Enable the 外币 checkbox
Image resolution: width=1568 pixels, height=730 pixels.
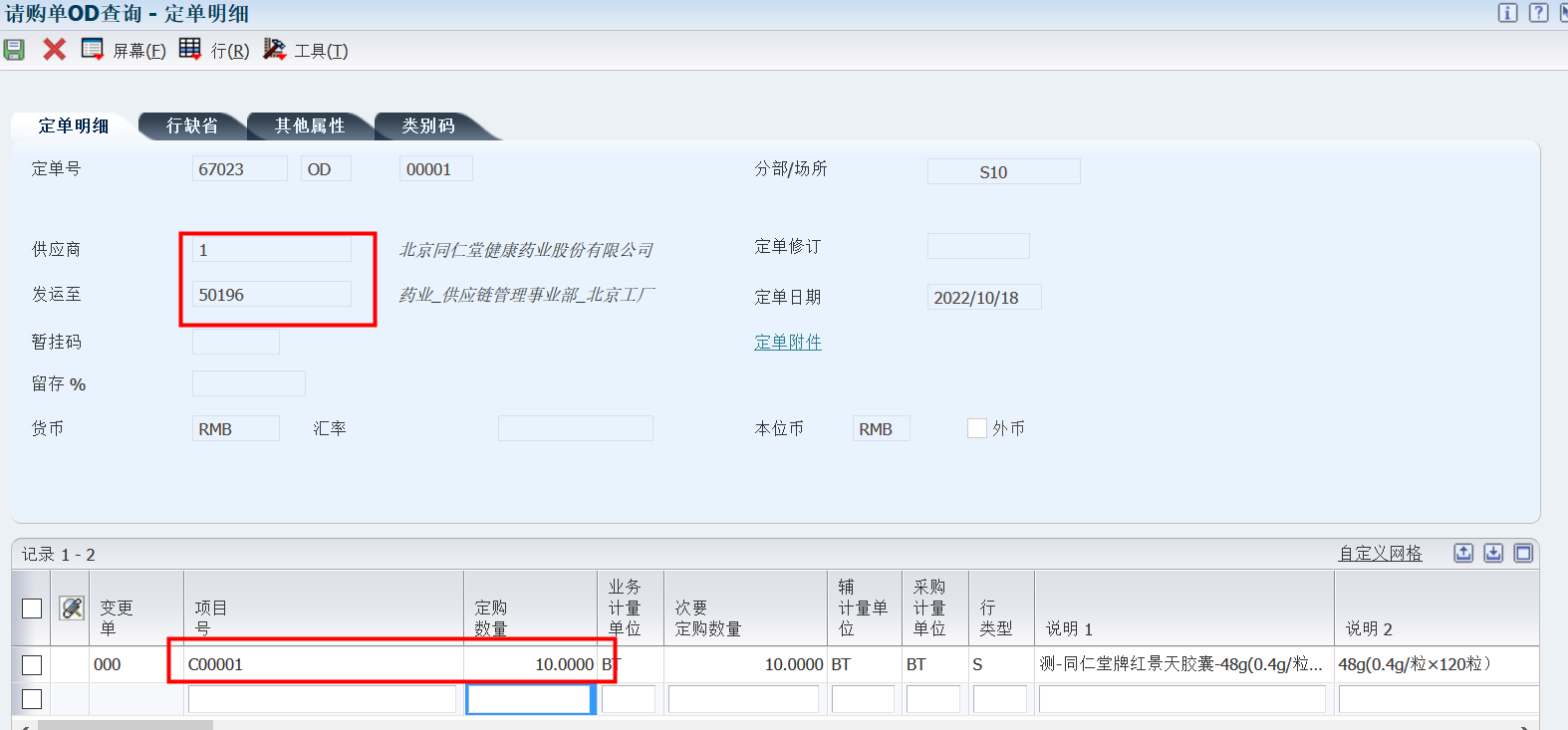tap(976, 428)
